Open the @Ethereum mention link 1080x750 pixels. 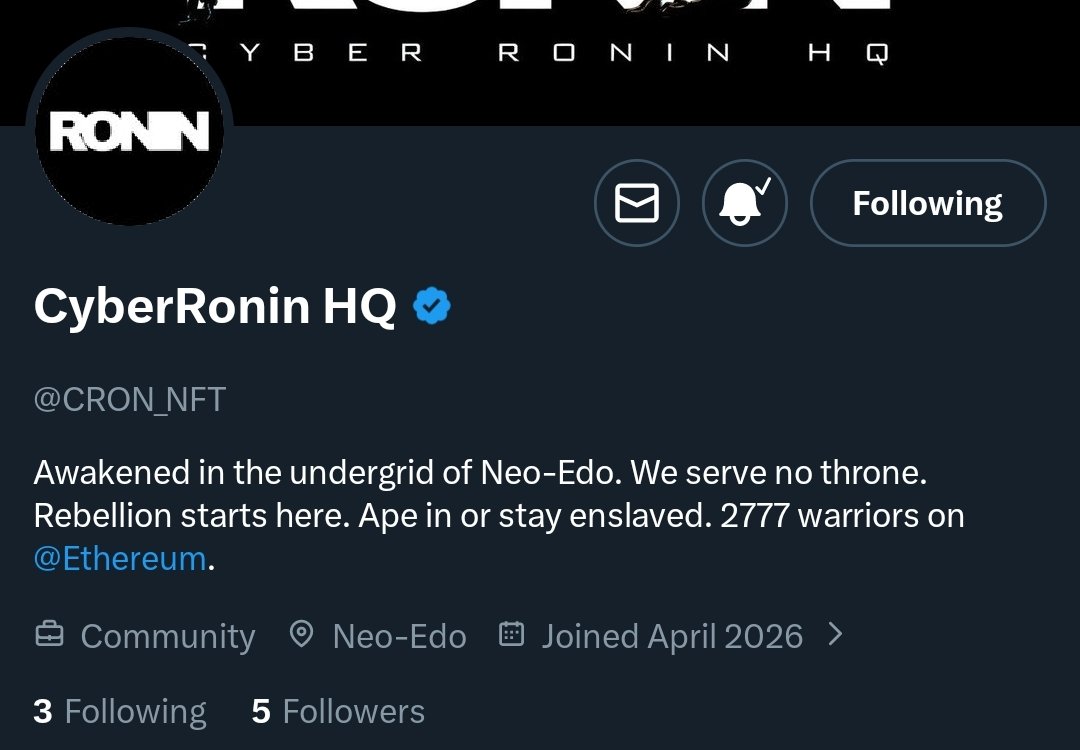[x=120, y=558]
